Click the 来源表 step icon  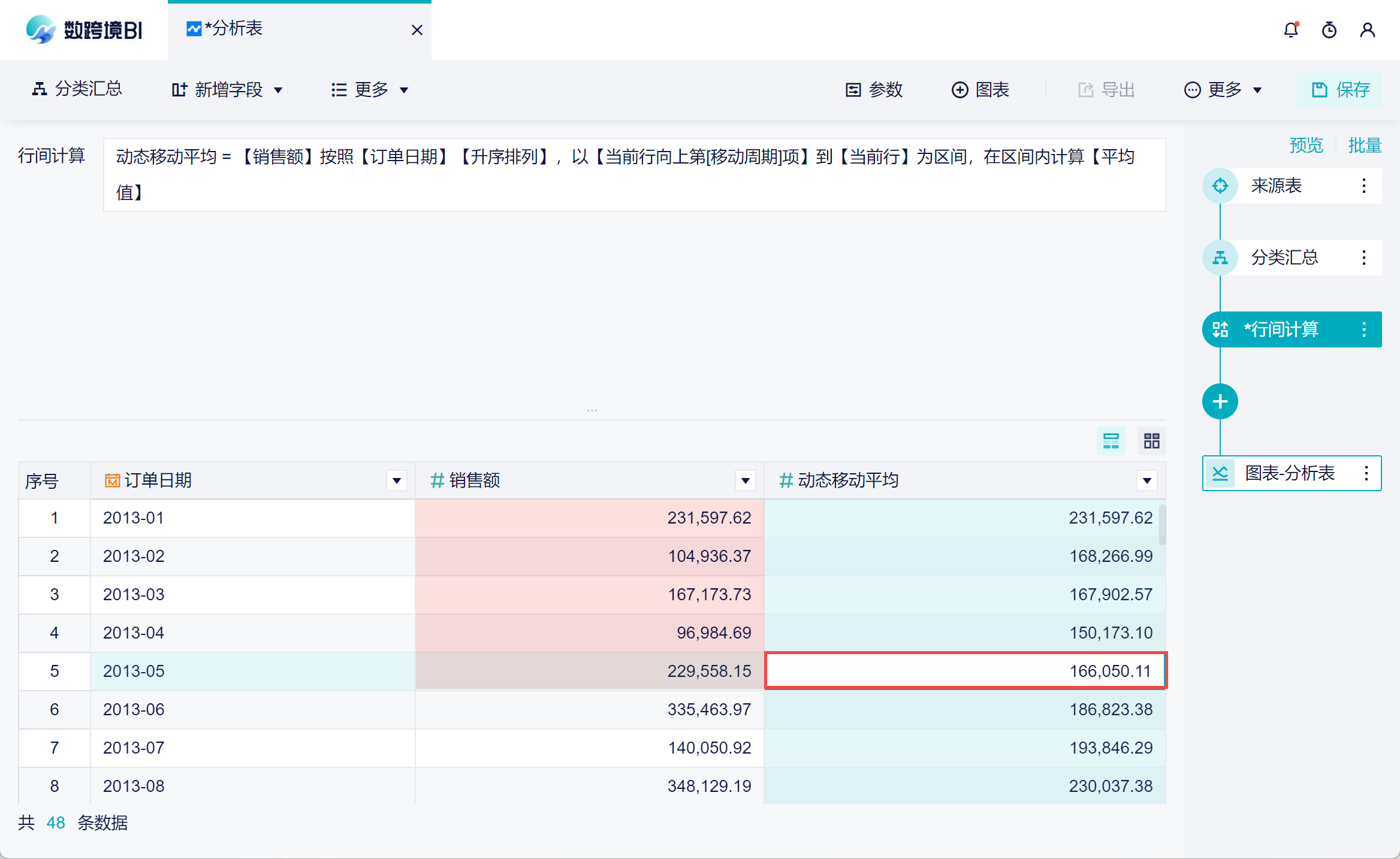pos(1220,186)
